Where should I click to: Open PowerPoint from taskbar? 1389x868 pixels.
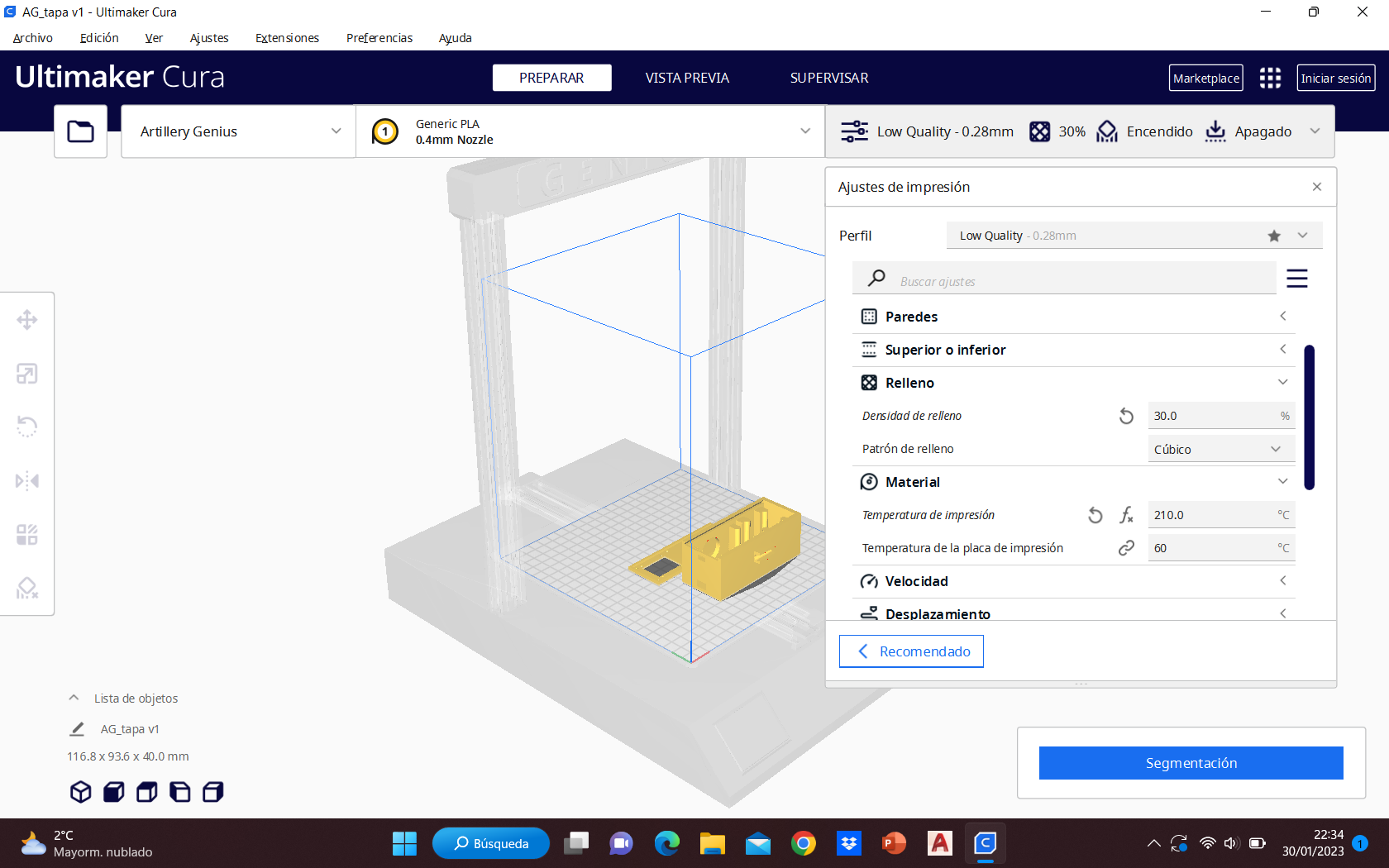point(894,843)
